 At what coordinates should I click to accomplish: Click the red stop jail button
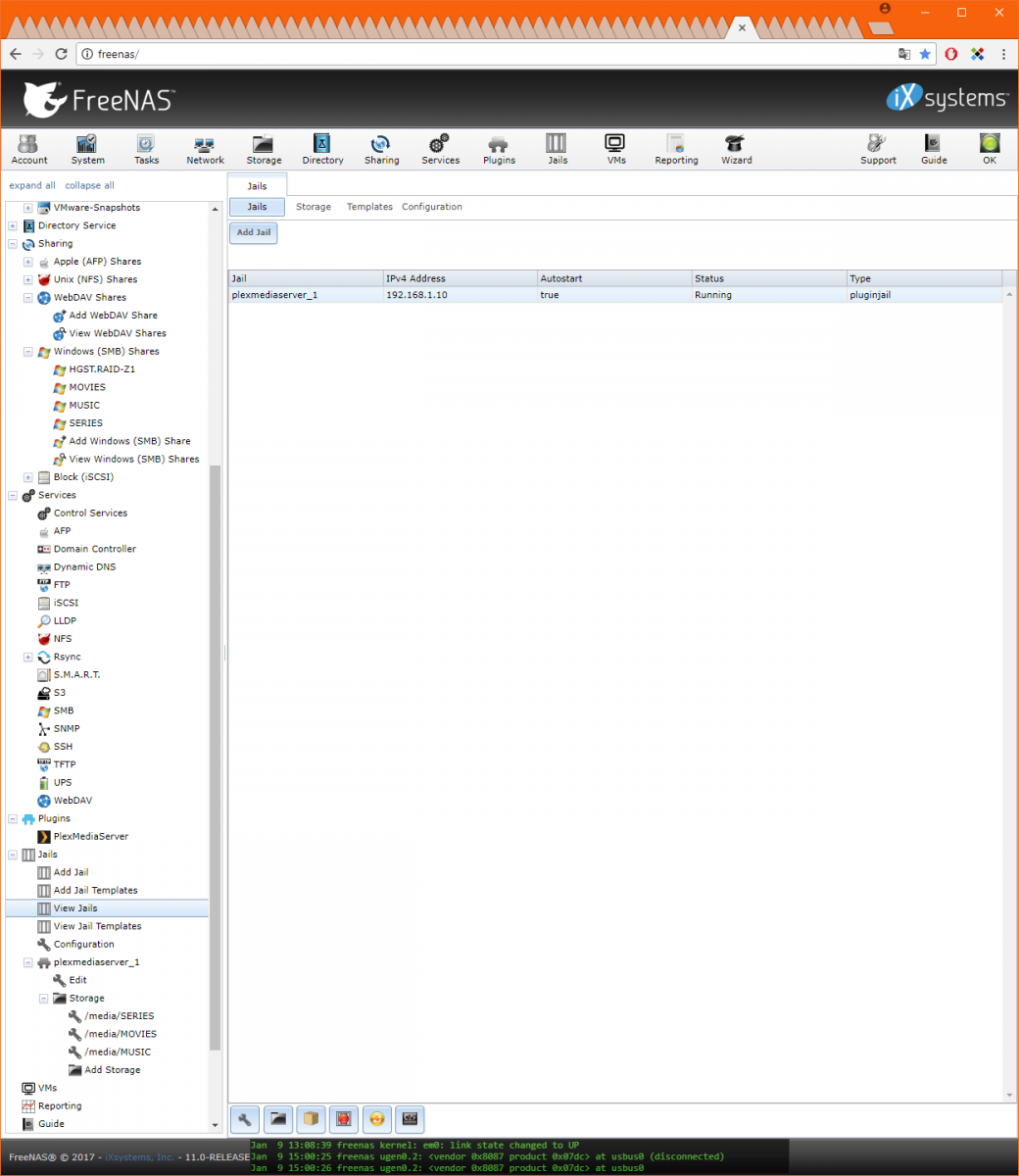pos(344,1118)
